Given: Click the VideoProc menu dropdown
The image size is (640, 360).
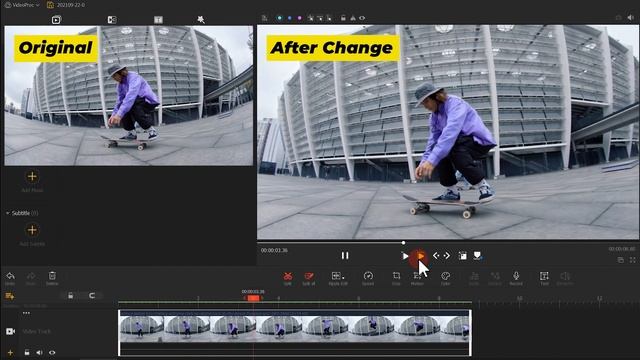Looking at the screenshot, I should tap(22, 5).
